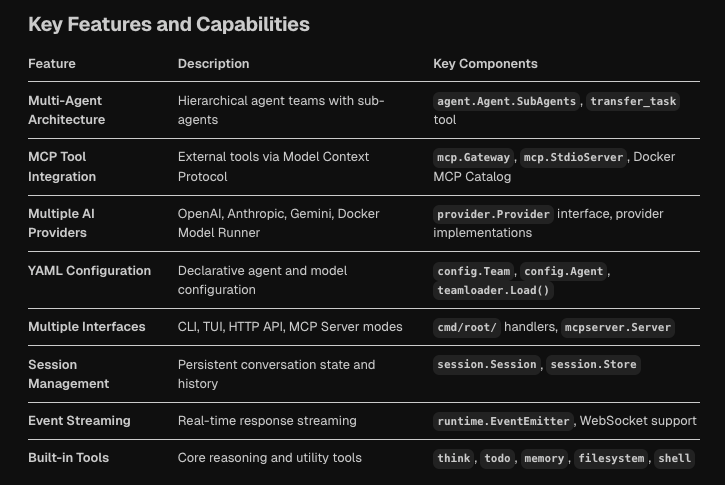Click the Key Components column header
This screenshot has height=485, width=725.
pos(485,63)
